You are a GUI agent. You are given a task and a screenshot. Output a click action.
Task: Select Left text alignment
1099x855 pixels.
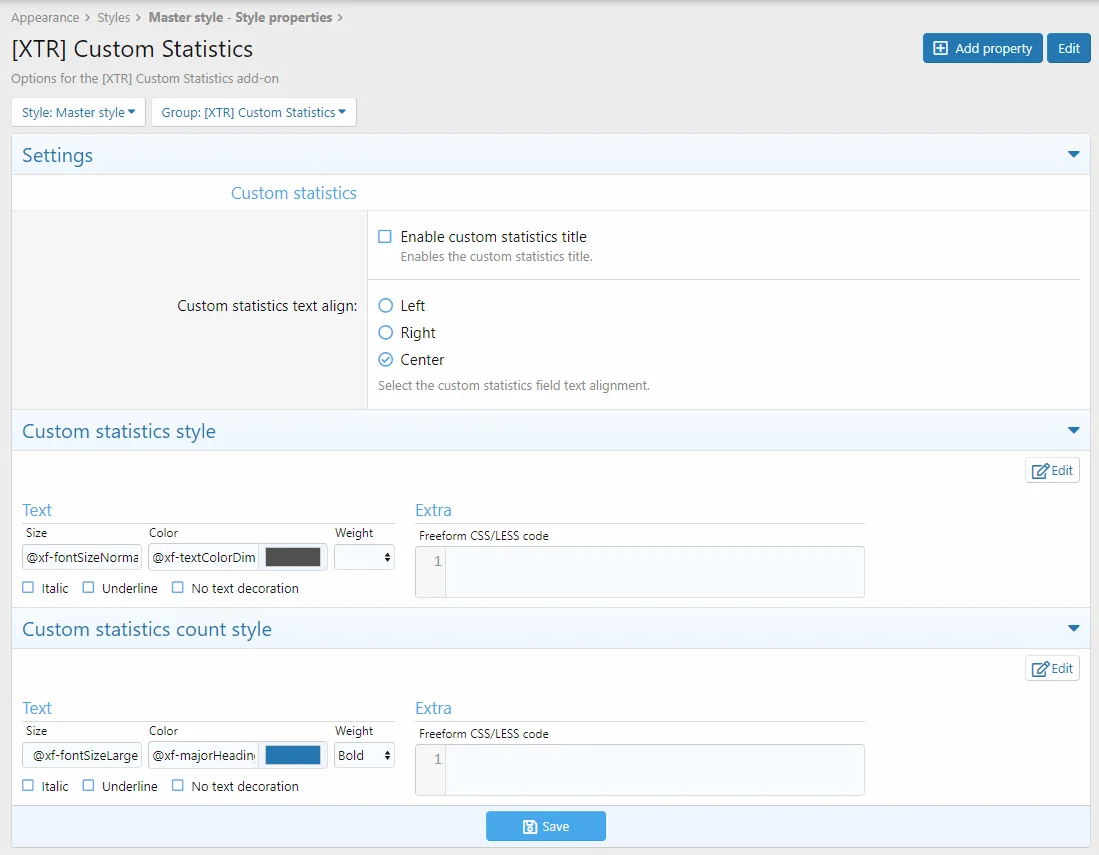click(x=385, y=306)
